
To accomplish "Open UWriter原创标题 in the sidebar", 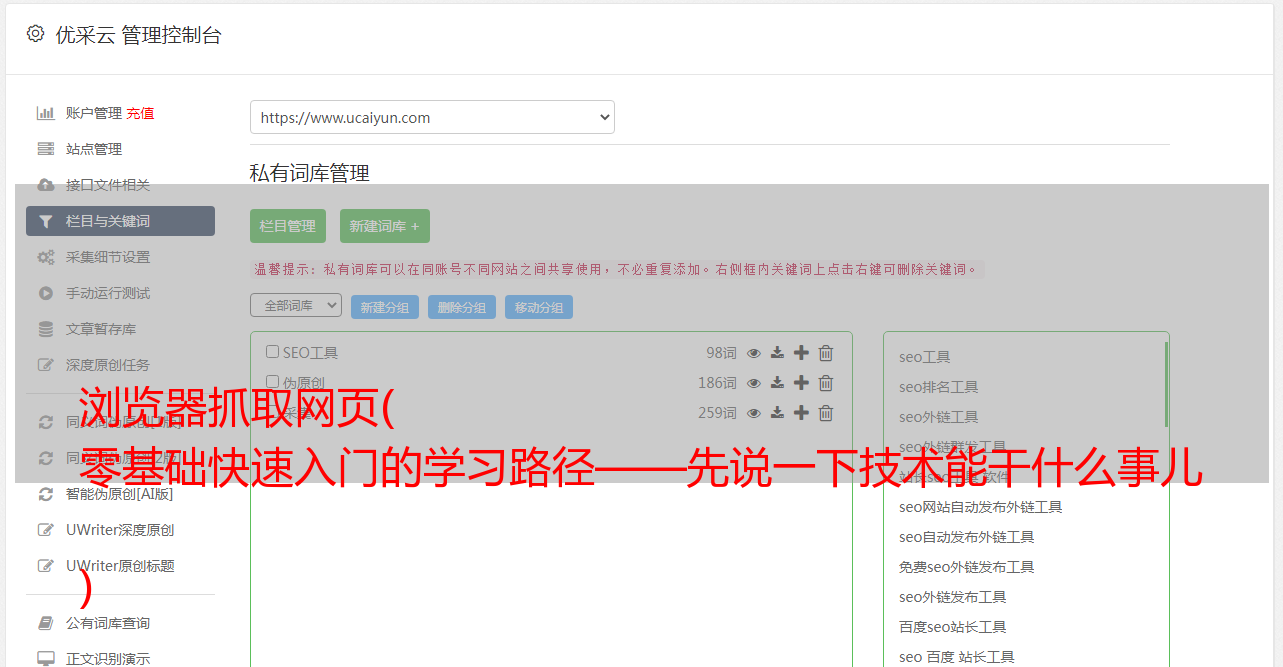I will click(120, 566).
